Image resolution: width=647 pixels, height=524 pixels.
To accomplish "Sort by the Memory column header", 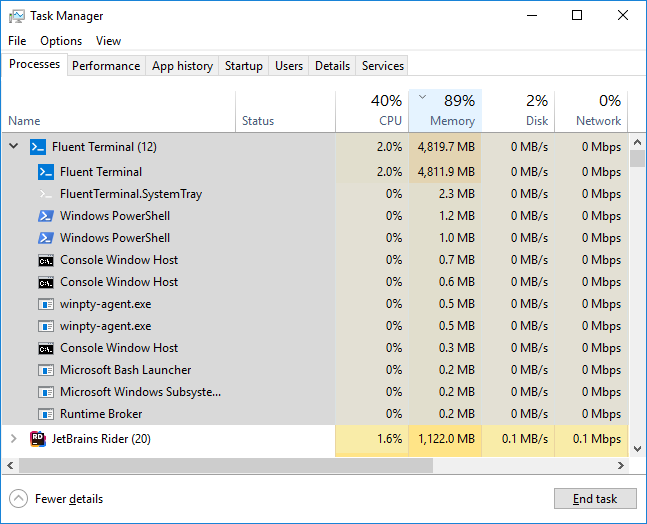I will (x=445, y=111).
